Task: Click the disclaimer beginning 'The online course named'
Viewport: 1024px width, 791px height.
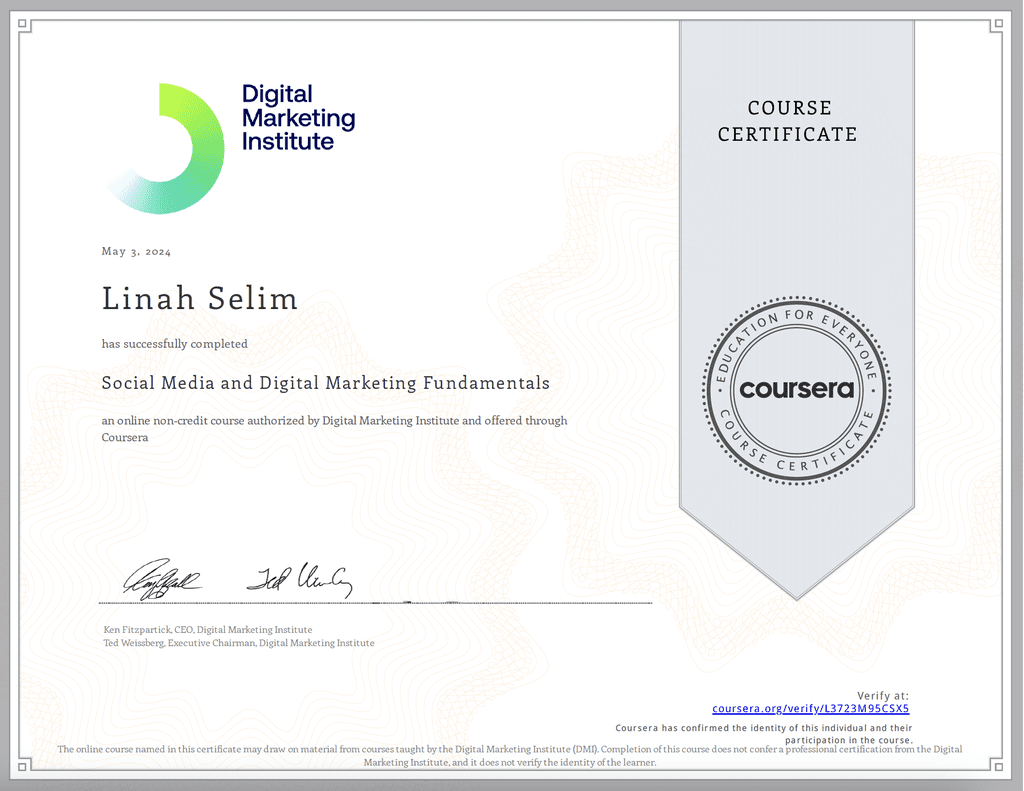Action: click(x=510, y=756)
